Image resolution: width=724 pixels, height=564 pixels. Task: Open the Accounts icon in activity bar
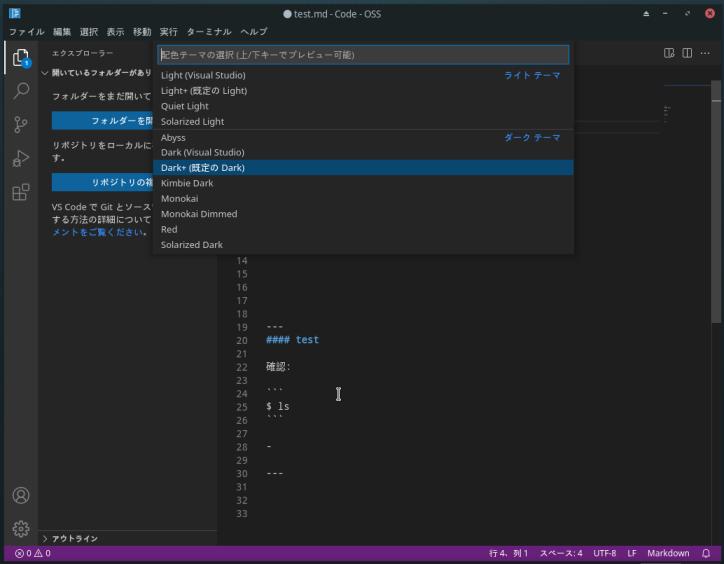click(x=21, y=495)
